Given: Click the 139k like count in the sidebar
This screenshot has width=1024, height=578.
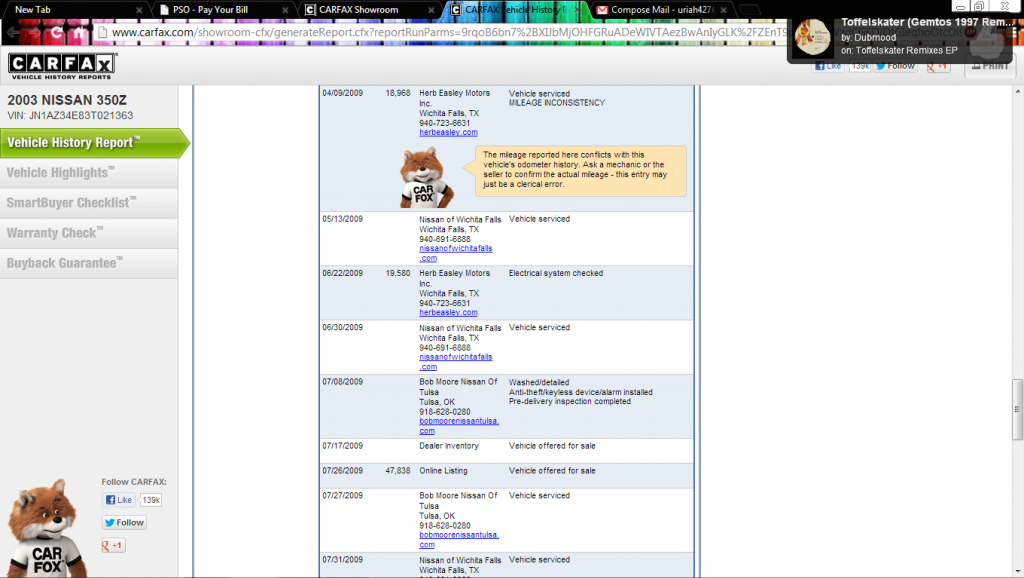Looking at the screenshot, I should click(x=151, y=500).
